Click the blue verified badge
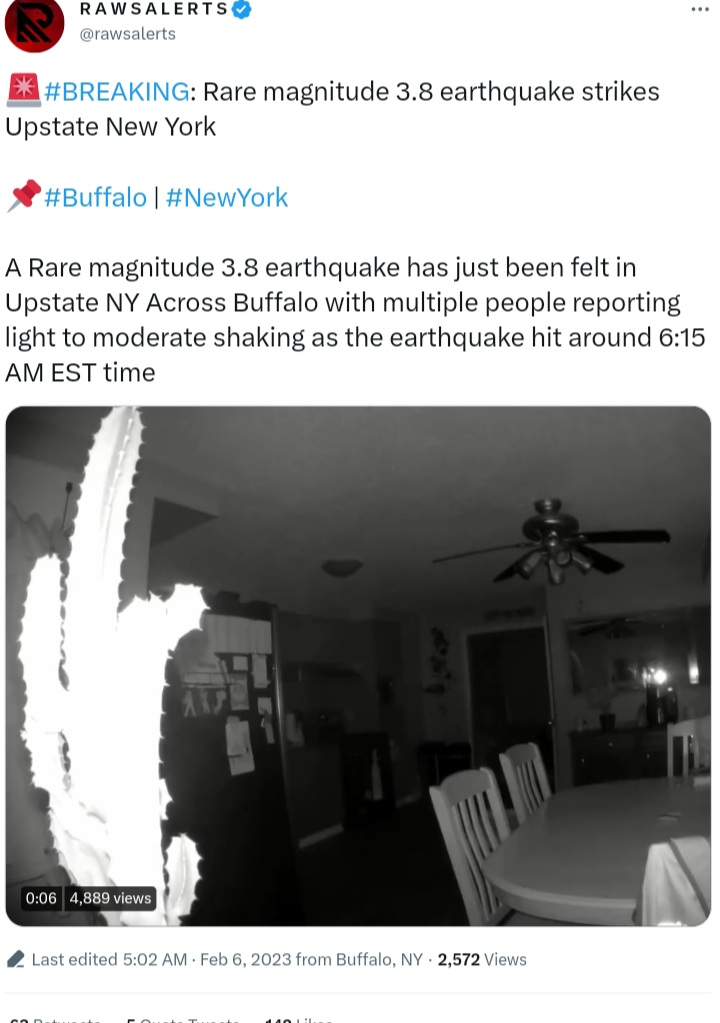This screenshot has height=1023, width=720. pos(242,9)
